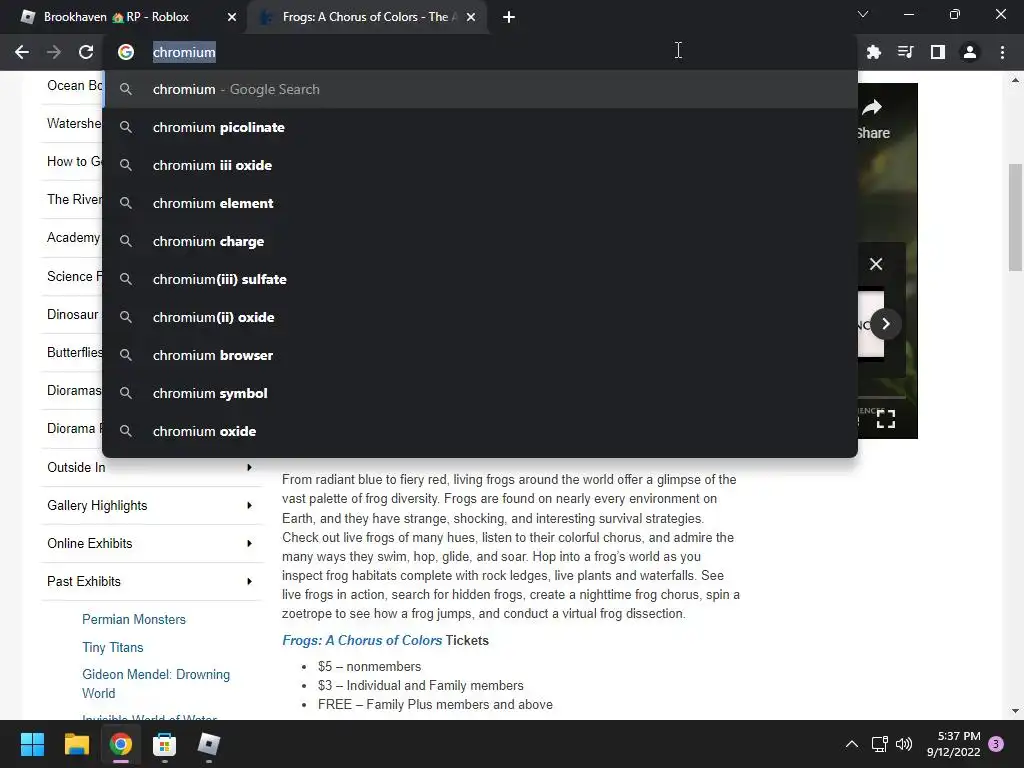Viewport: 1024px width, 768px height.
Task: Open a new browser tab
Action: pos(509,17)
